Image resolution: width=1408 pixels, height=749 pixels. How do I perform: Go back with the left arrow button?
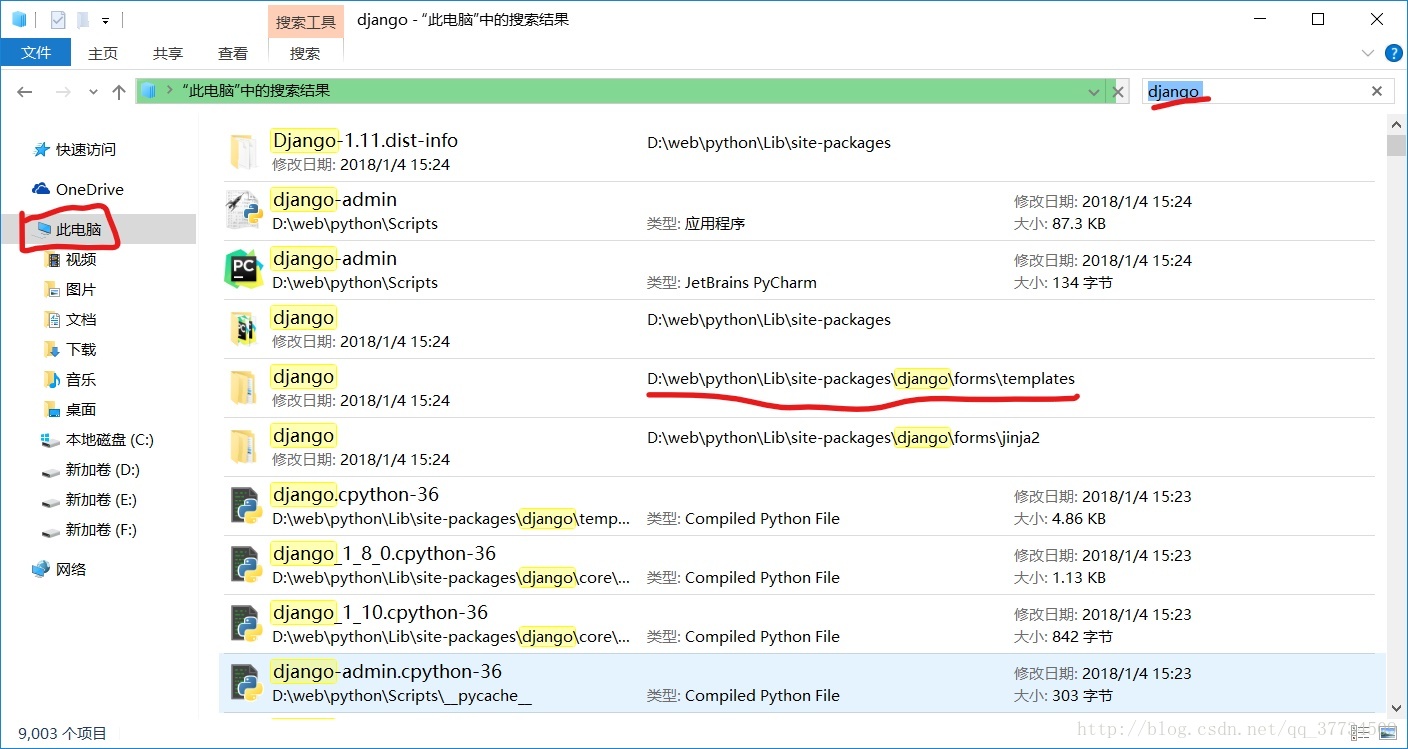25,91
